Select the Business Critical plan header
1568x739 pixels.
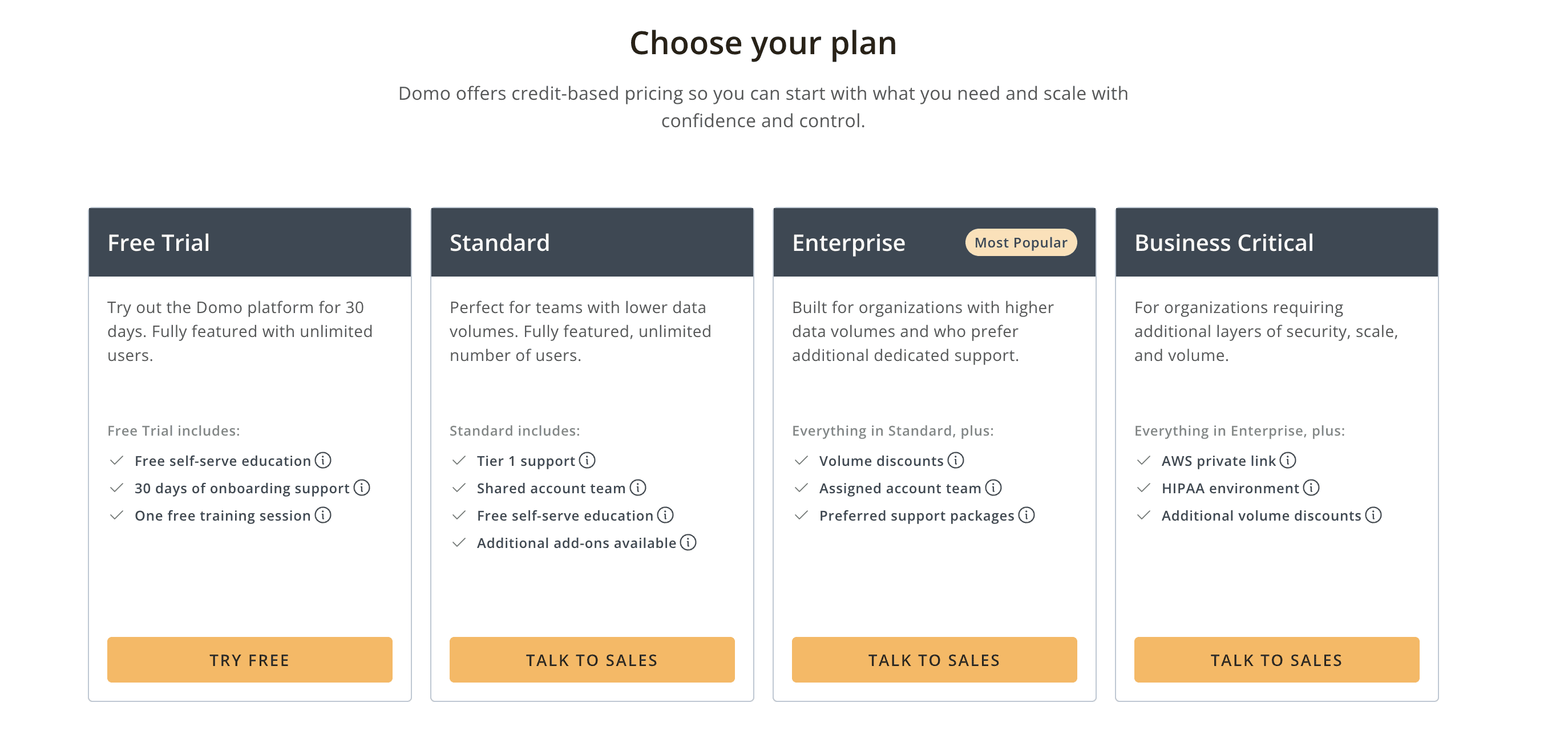click(1276, 243)
